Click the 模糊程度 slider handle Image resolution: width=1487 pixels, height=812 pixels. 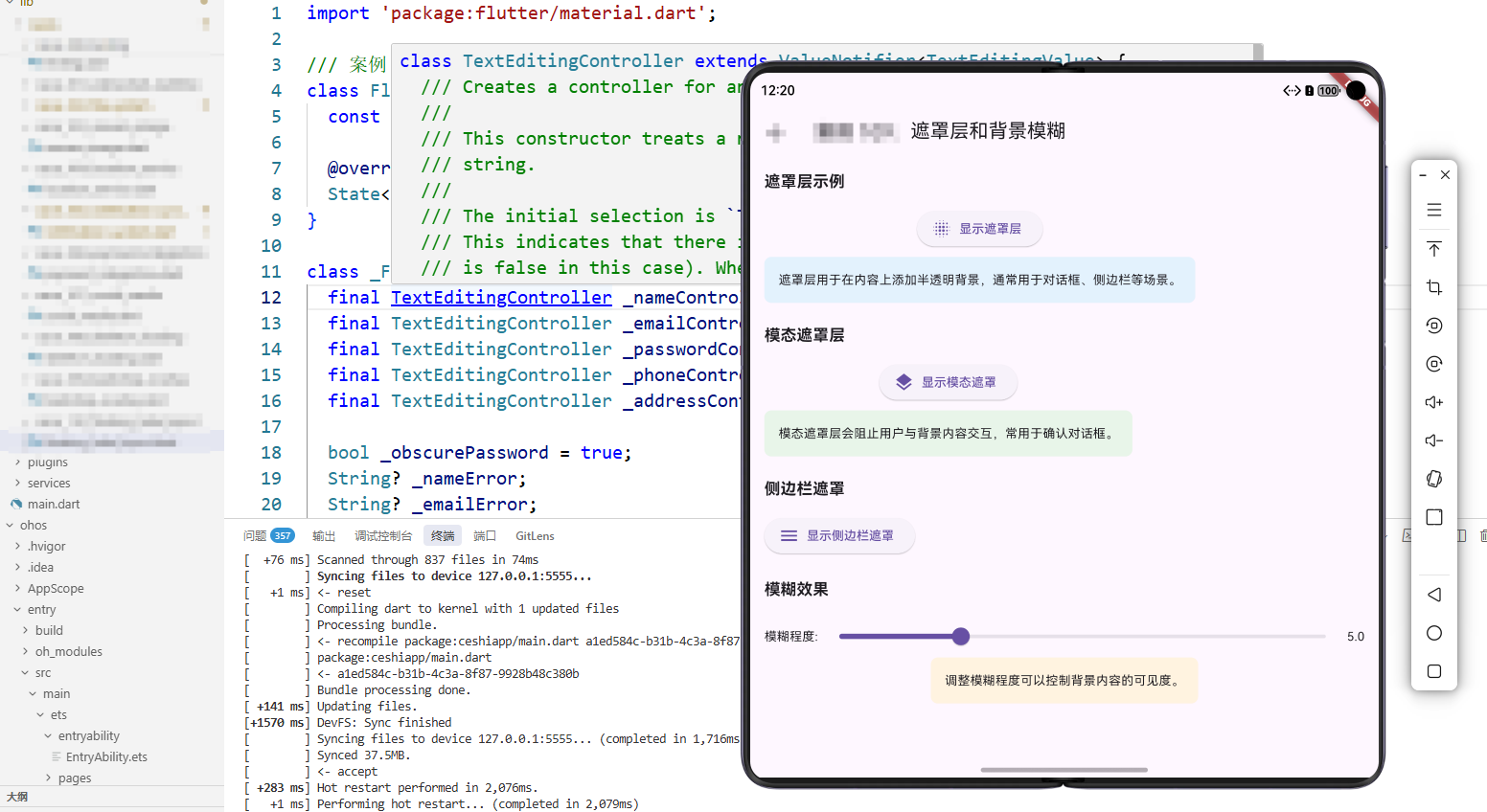(x=961, y=636)
